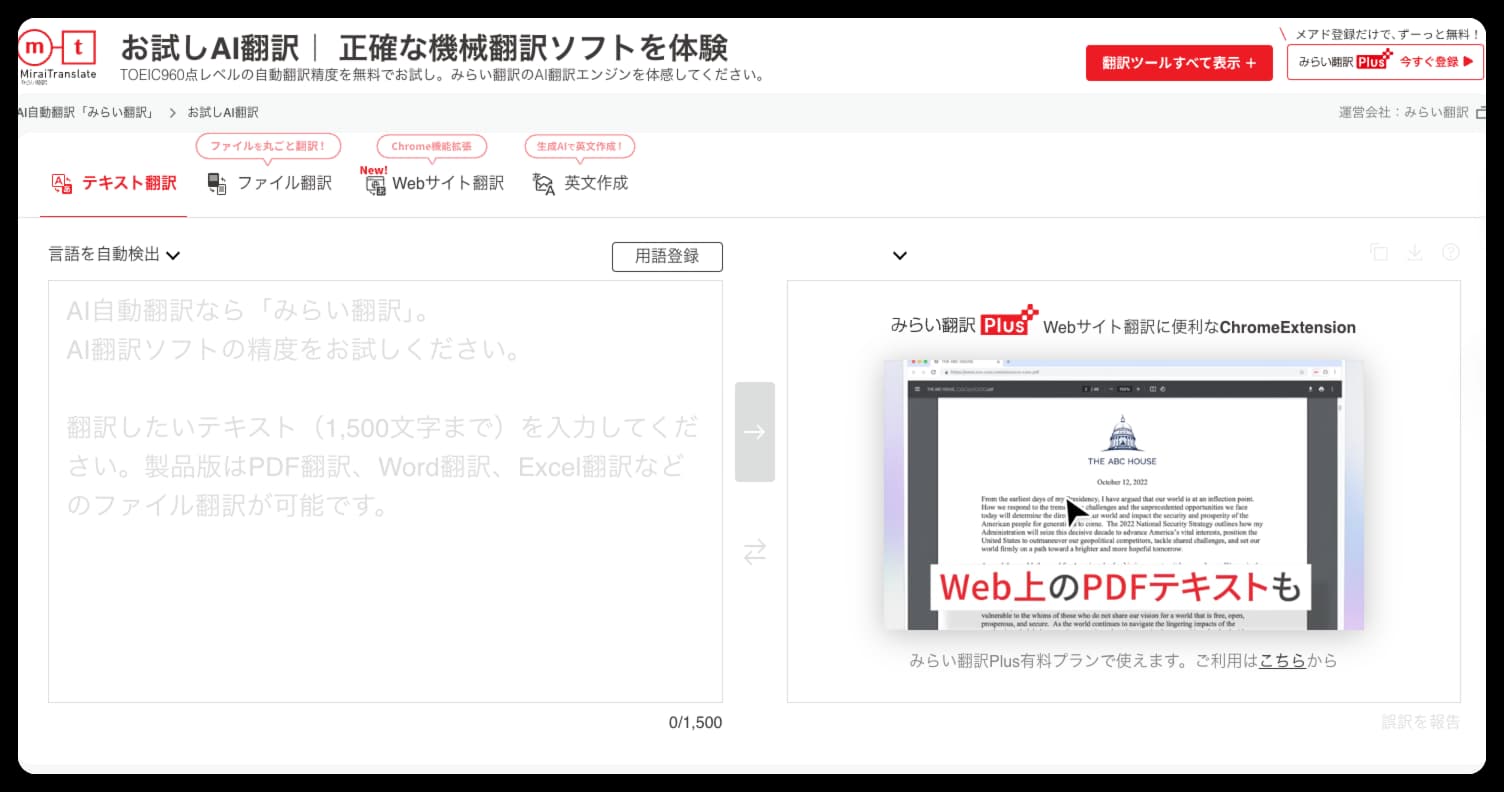
Task: Click the お試しAI翻訳 breadcrumb item
Action: (x=223, y=112)
